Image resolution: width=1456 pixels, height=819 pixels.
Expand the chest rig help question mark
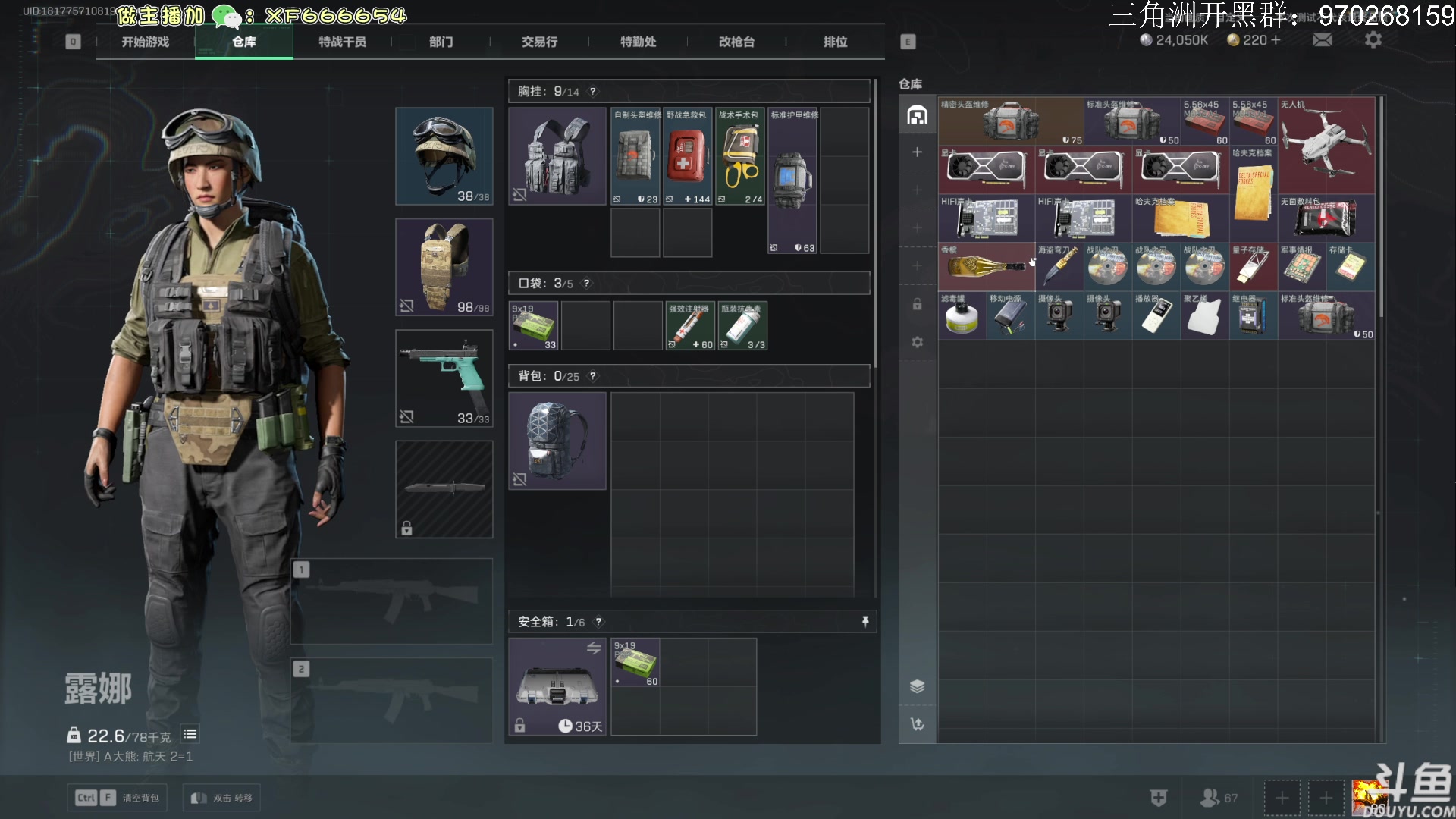tap(593, 92)
